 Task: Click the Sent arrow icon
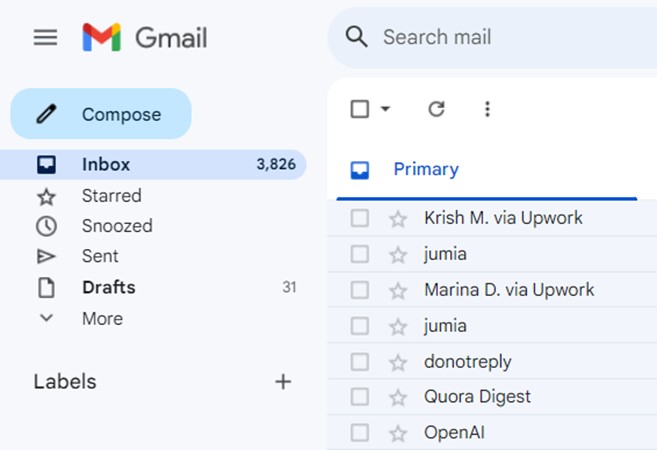(46, 256)
